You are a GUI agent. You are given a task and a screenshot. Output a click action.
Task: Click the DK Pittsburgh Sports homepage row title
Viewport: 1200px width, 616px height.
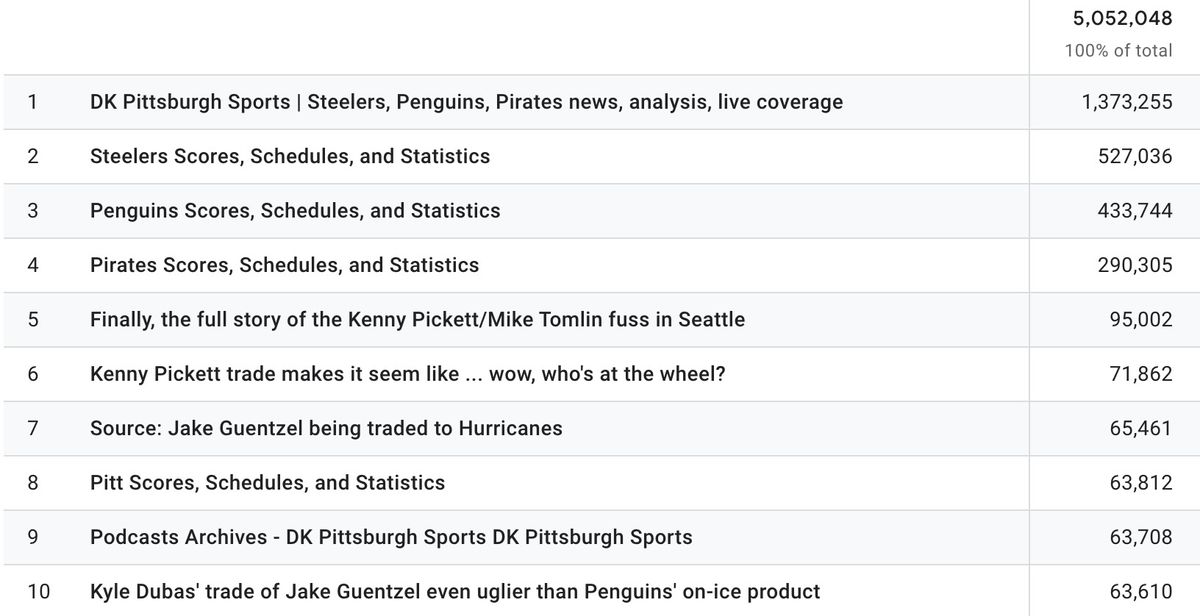click(x=466, y=102)
